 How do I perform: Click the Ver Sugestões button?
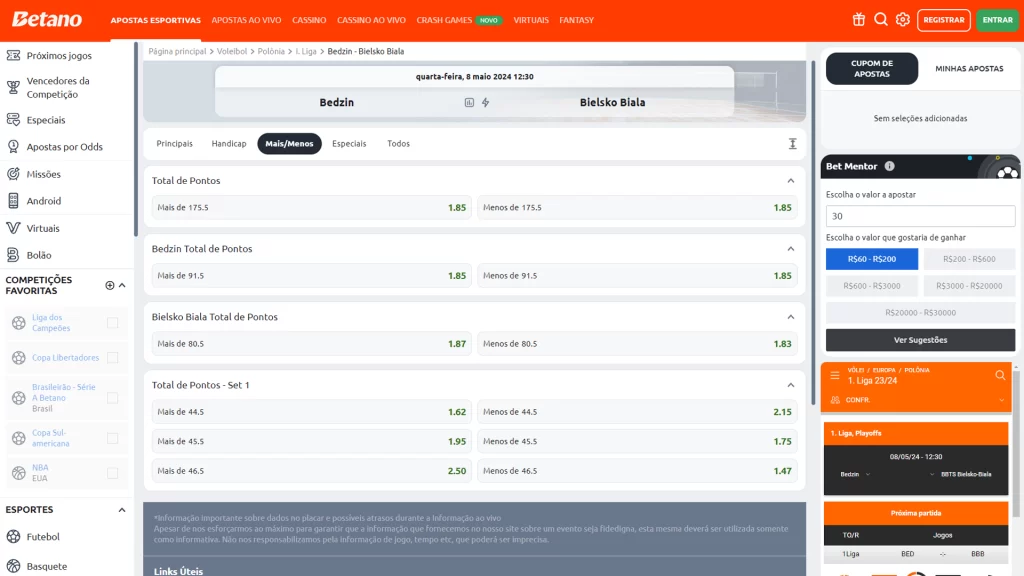[920, 340]
